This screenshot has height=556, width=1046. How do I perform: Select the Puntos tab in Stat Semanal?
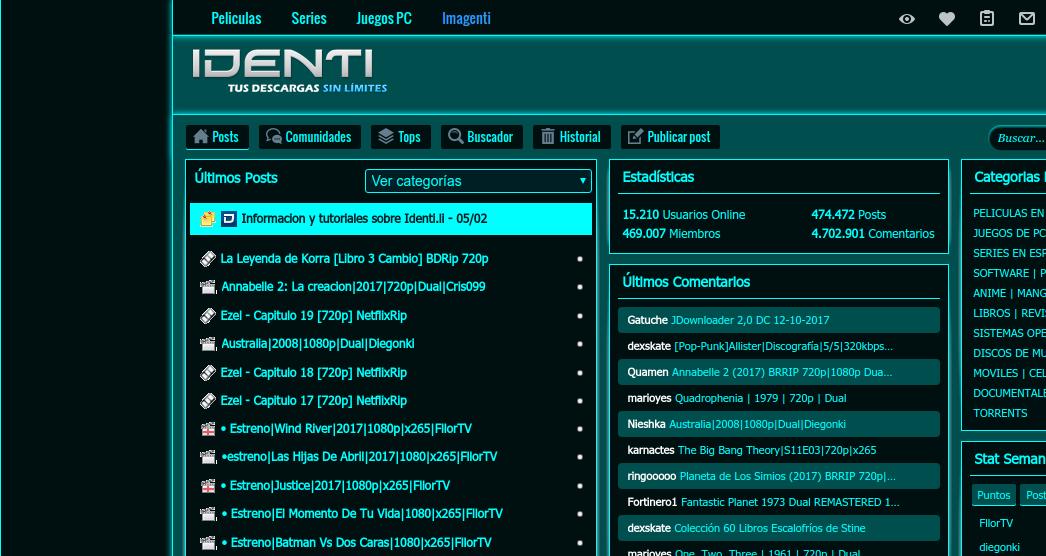pyautogui.click(x=993, y=495)
